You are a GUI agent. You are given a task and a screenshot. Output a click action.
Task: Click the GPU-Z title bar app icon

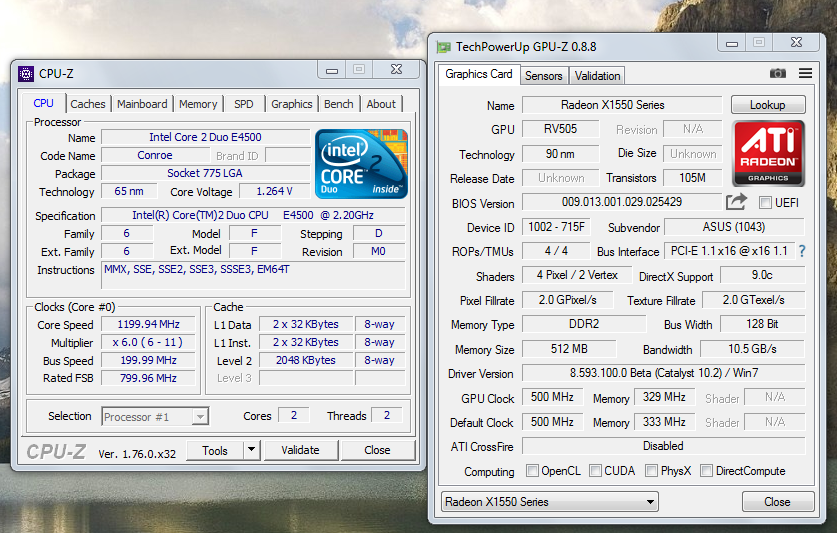[443, 46]
